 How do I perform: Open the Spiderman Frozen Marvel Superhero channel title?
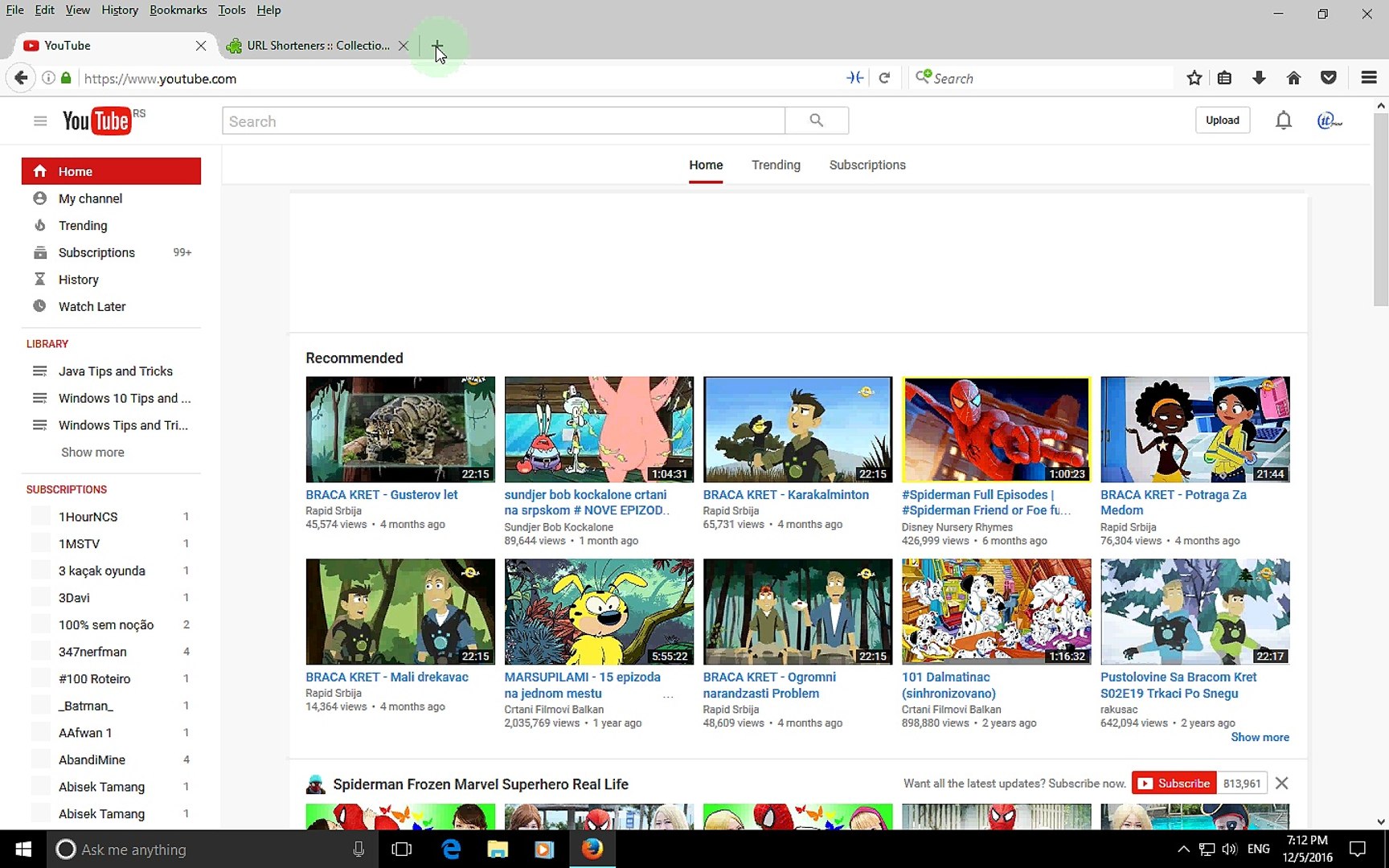pos(481,784)
